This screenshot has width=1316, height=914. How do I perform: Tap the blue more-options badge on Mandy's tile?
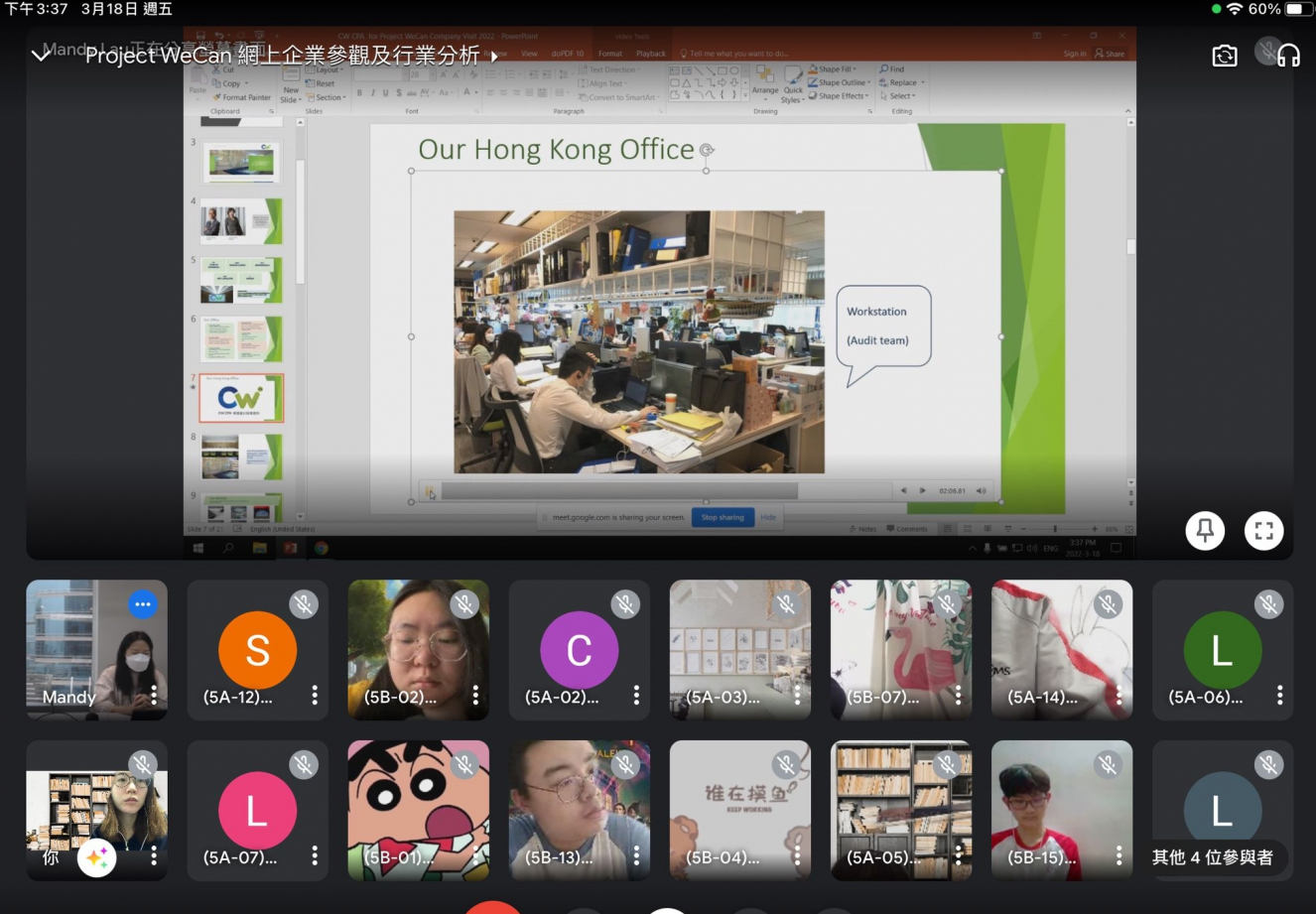tap(143, 604)
